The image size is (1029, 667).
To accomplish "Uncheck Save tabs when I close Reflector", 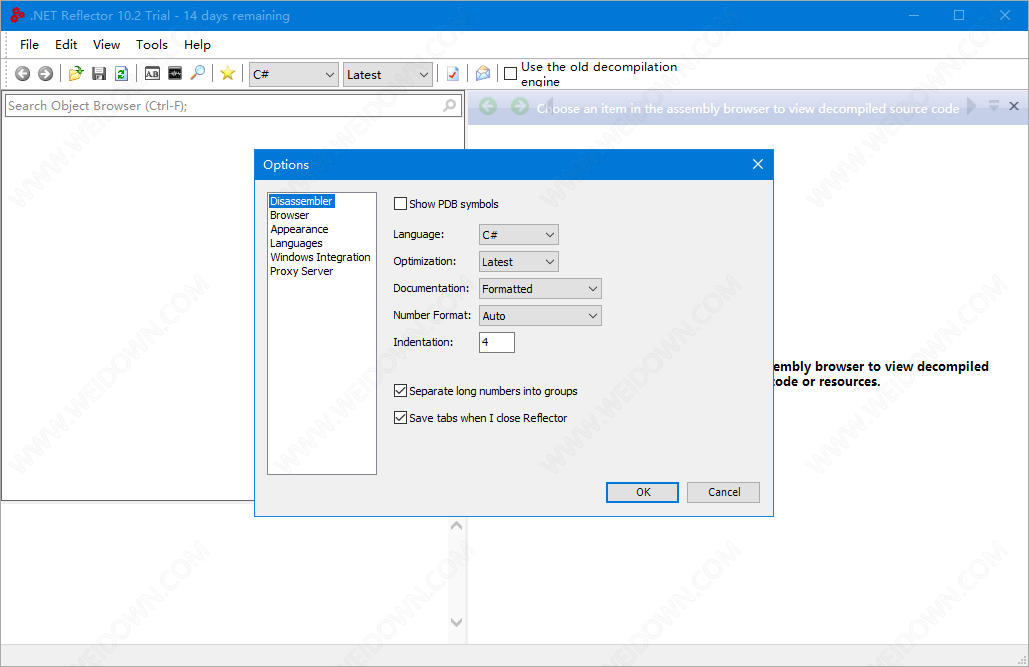I will 400,418.
